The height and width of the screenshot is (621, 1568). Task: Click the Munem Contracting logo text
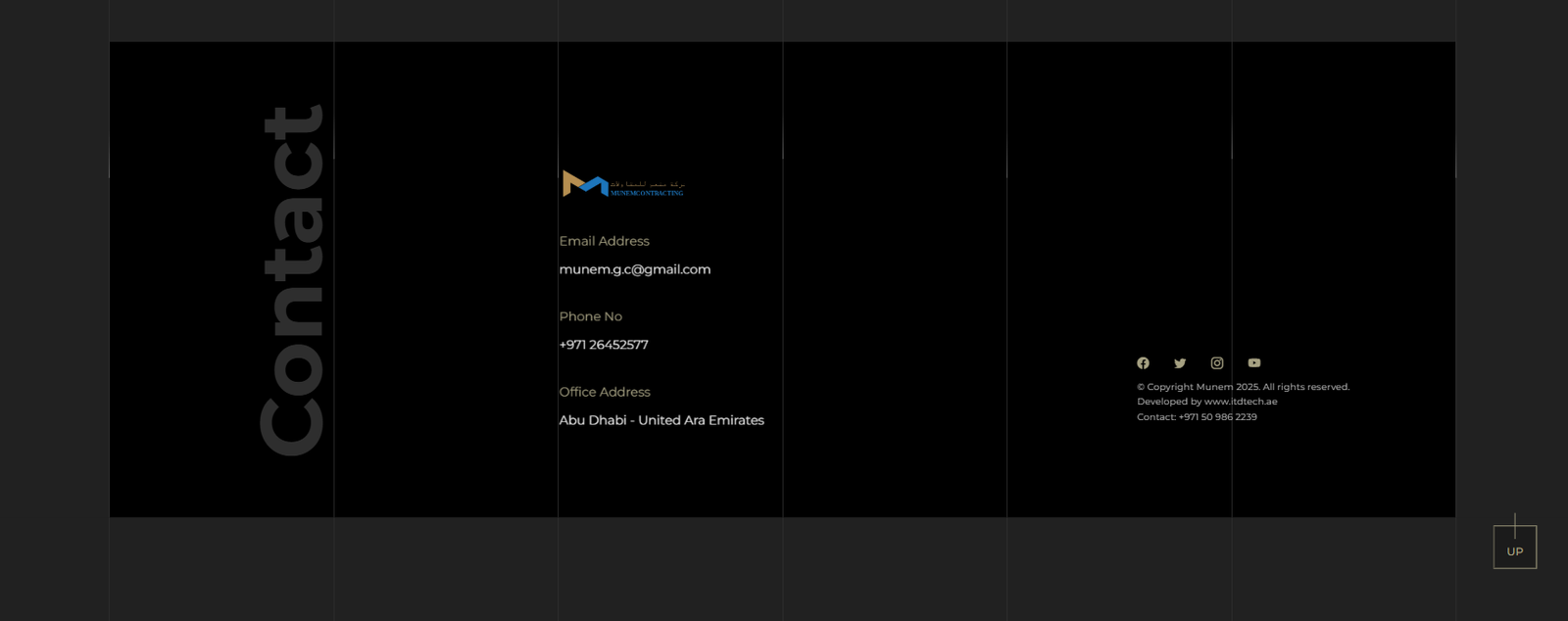[647, 193]
